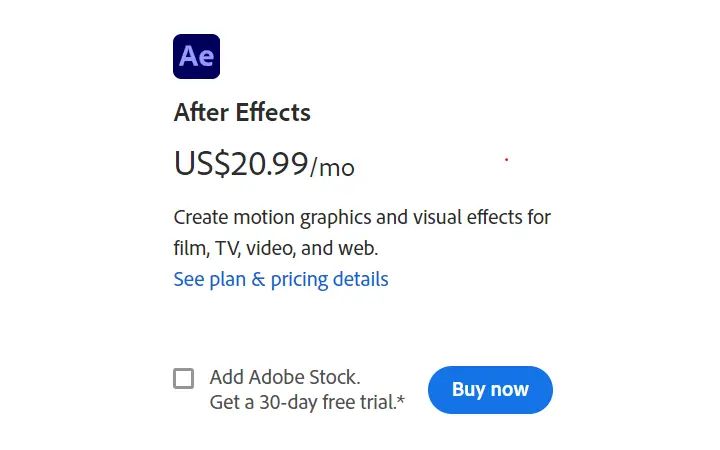Select the After Effects product heading
The height and width of the screenshot is (450, 720).
coord(242,112)
